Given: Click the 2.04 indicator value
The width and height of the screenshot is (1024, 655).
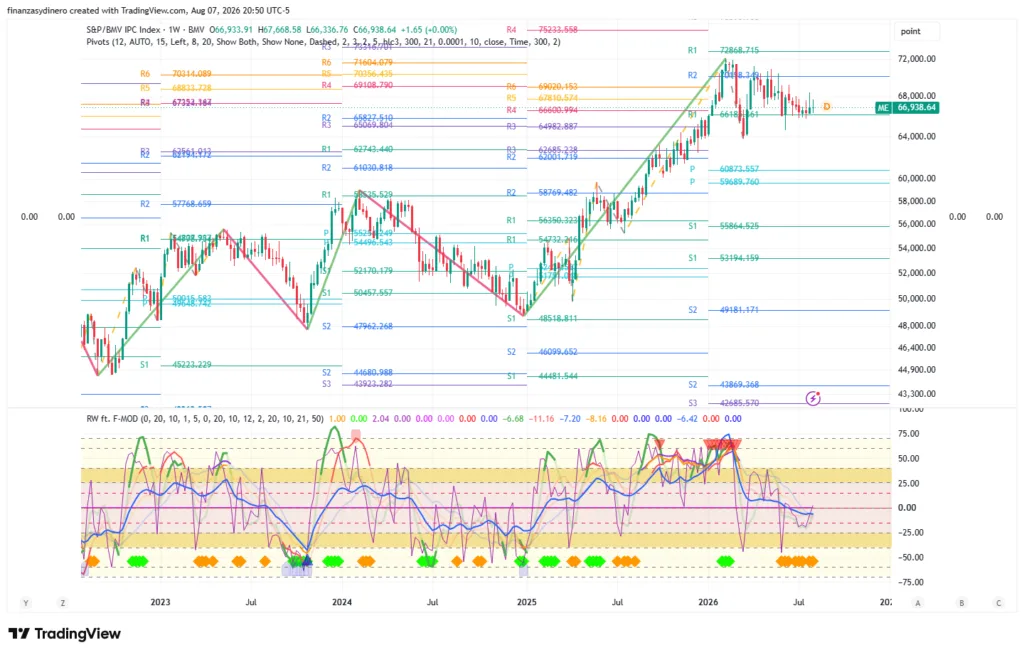Looking at the screenshot, I should pyautogui.click(x=381, y=419).
